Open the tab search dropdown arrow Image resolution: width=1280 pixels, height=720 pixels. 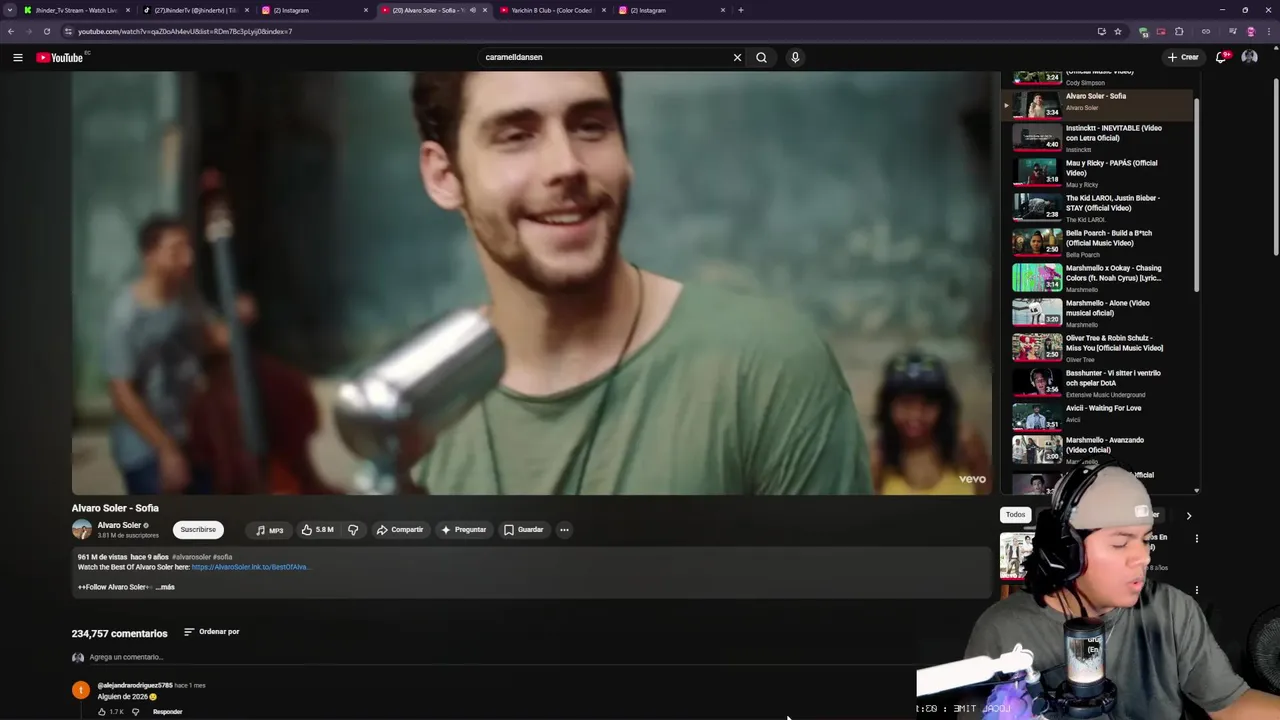click(9, 10)
